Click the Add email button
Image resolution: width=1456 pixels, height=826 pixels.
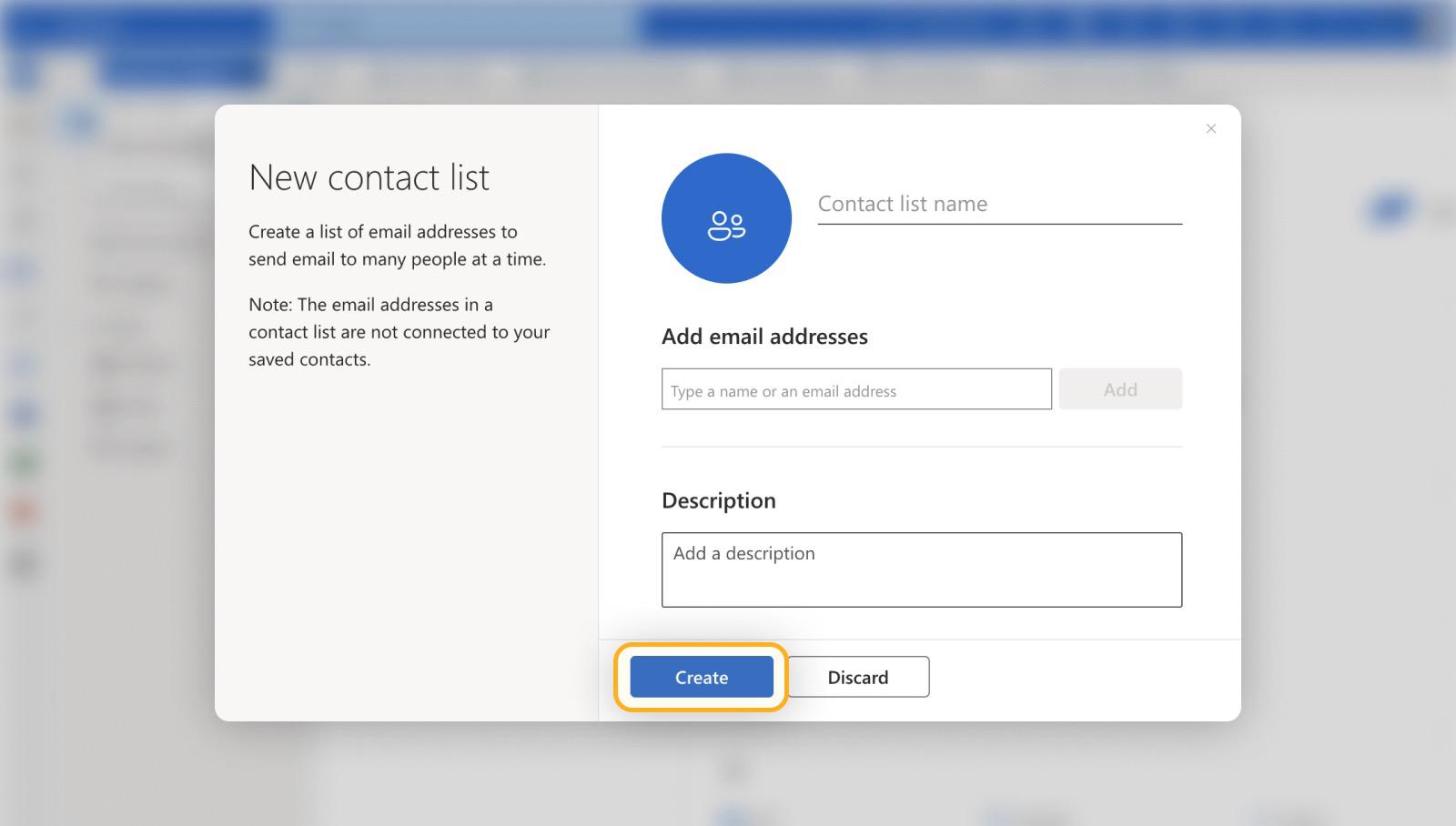[1120, 389]
